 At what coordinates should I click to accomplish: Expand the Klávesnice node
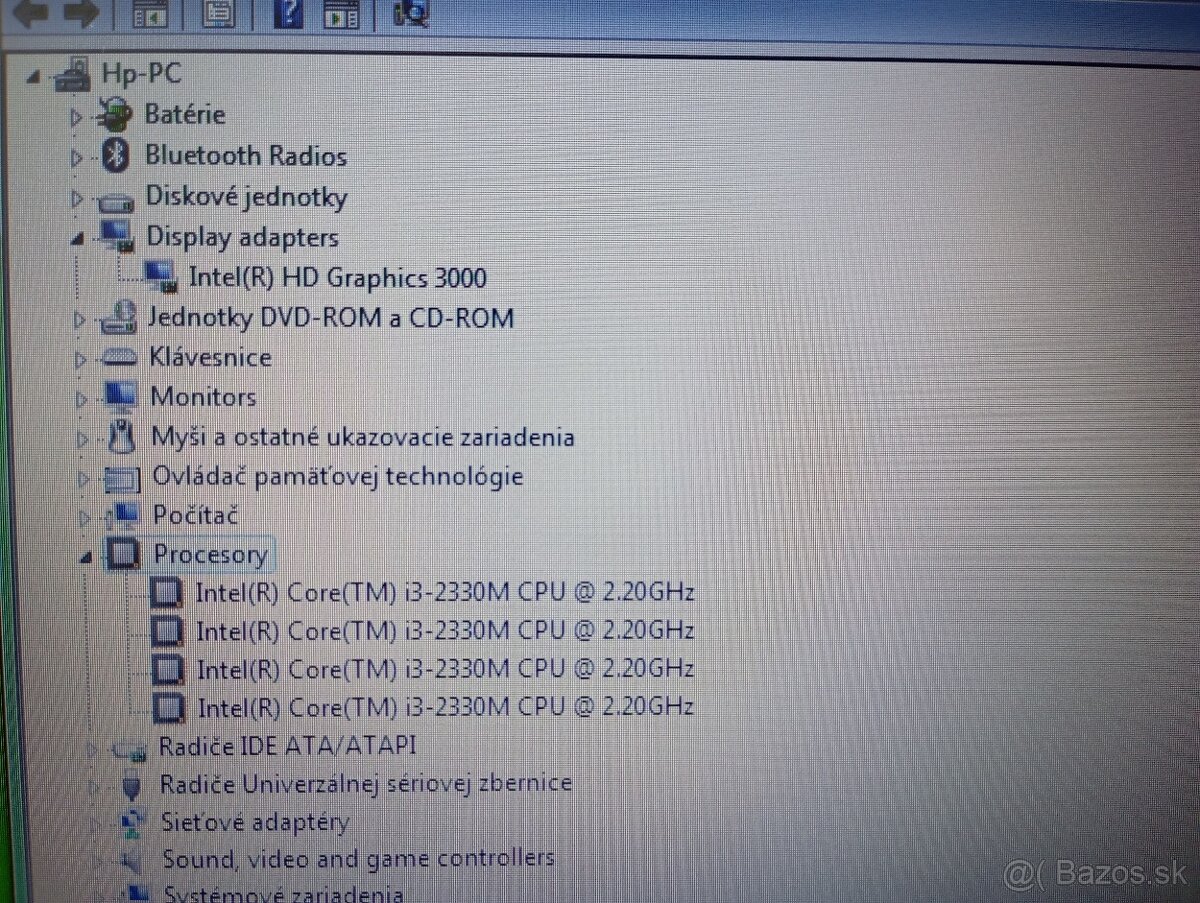point(80,359)
